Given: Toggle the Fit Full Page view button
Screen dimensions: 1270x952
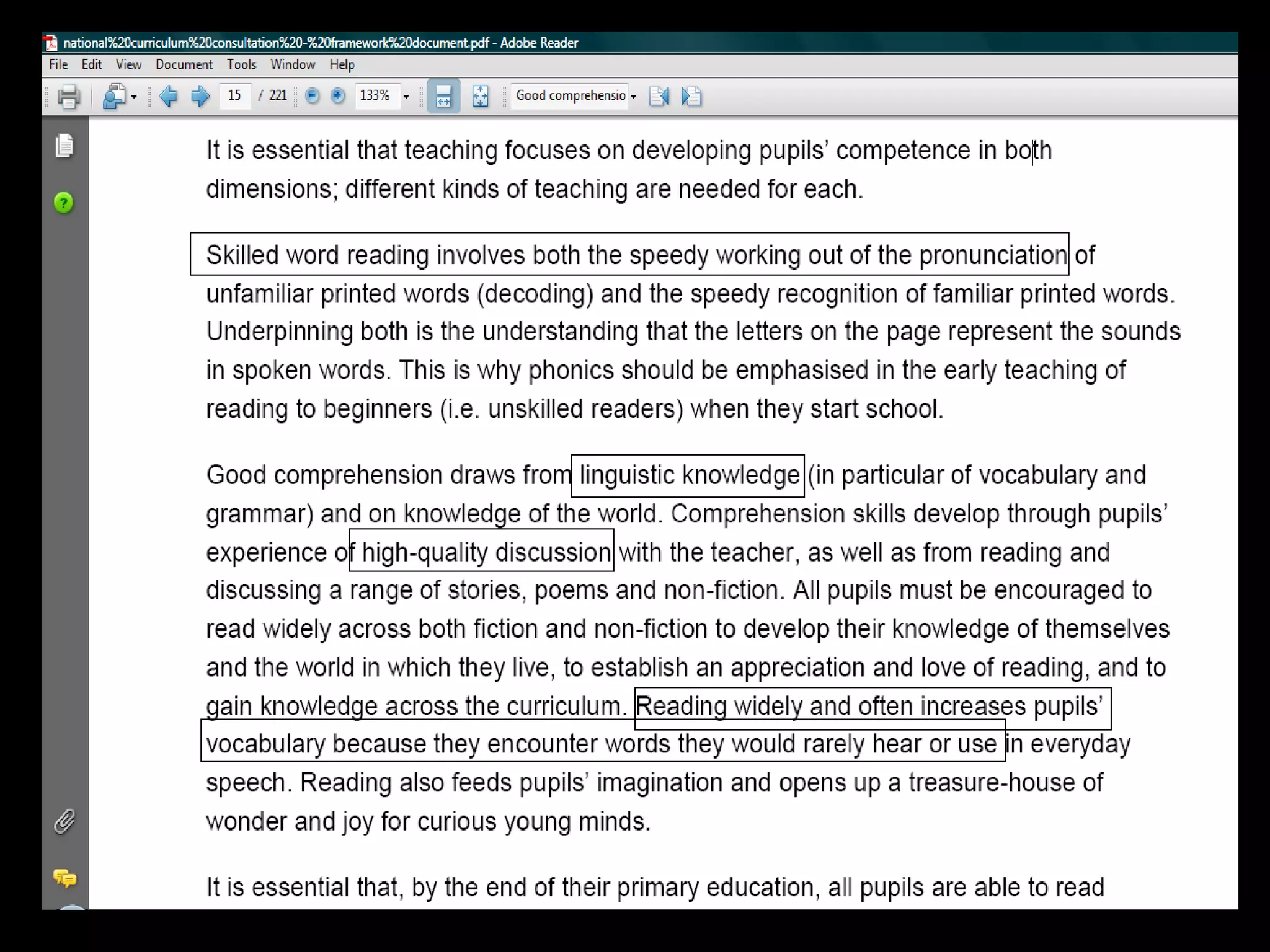Looking at the screenshot, I should [480, 96].
